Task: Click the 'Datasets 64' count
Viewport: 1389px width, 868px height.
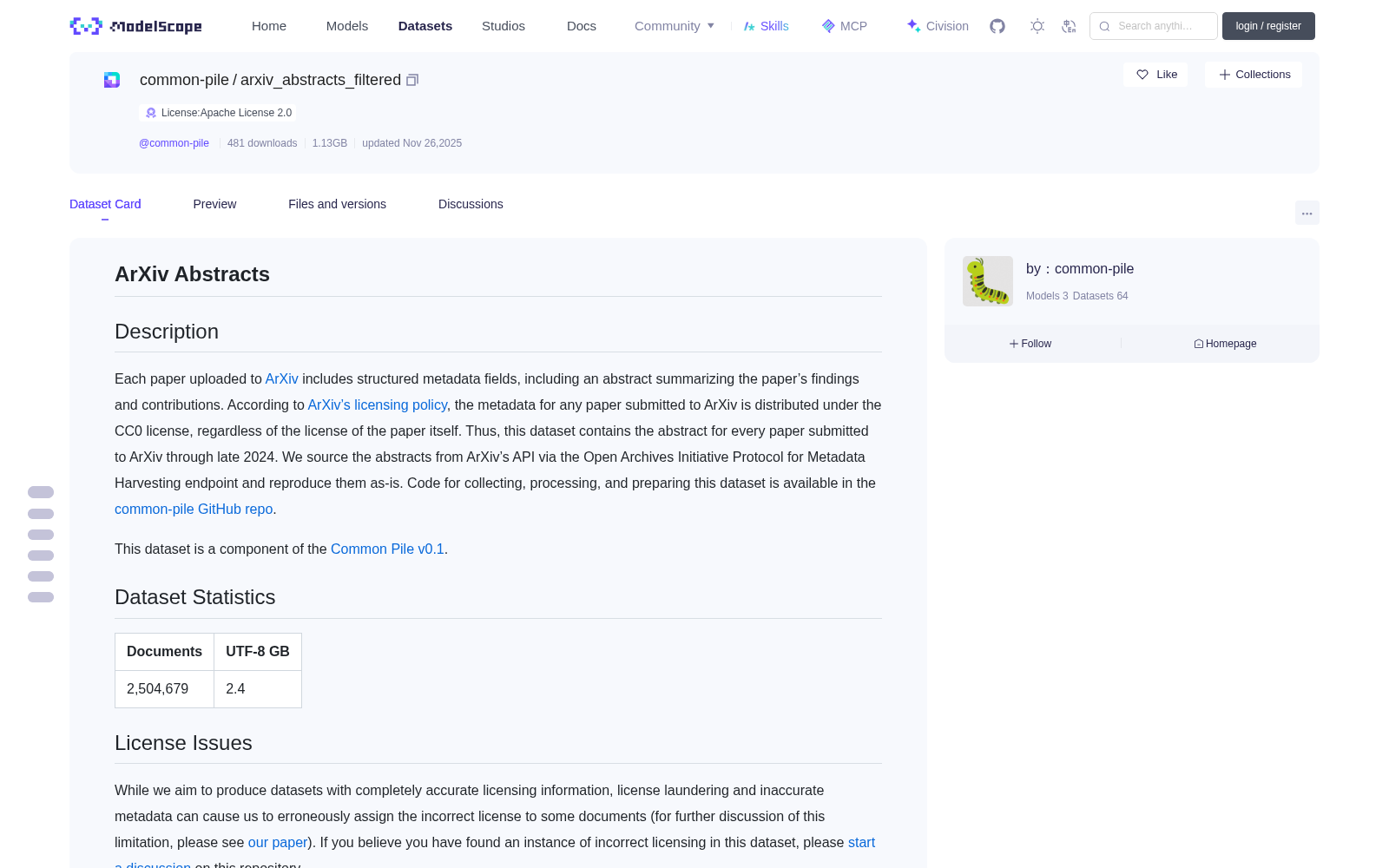Action: tap(1101, 296)
